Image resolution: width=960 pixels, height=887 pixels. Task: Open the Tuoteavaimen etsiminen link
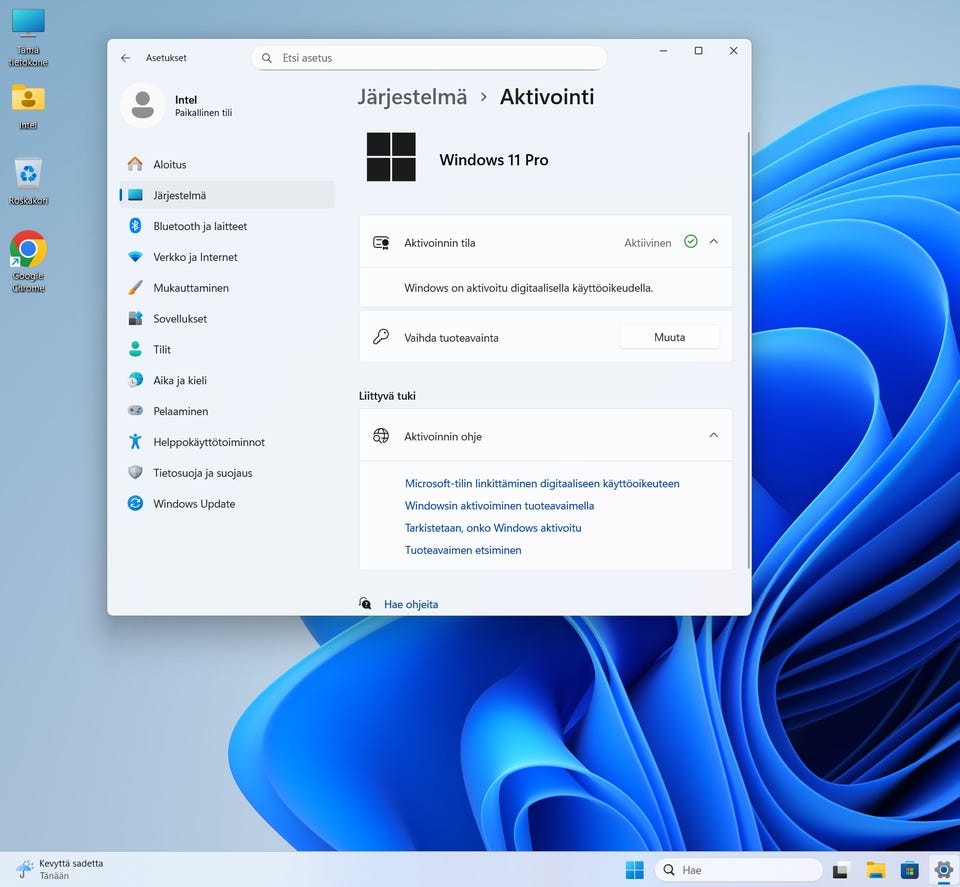[x=463, y=550]
